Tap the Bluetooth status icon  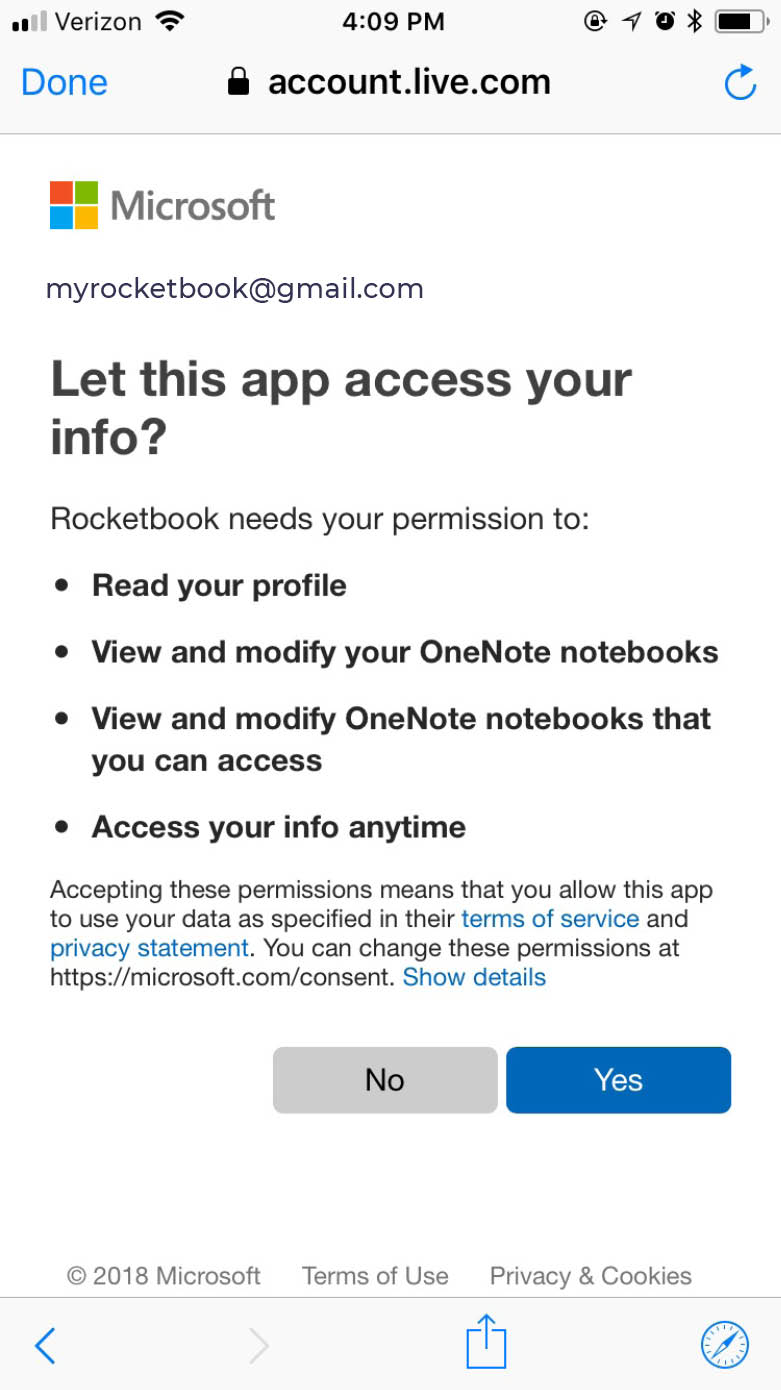click(x=694, y=21)
